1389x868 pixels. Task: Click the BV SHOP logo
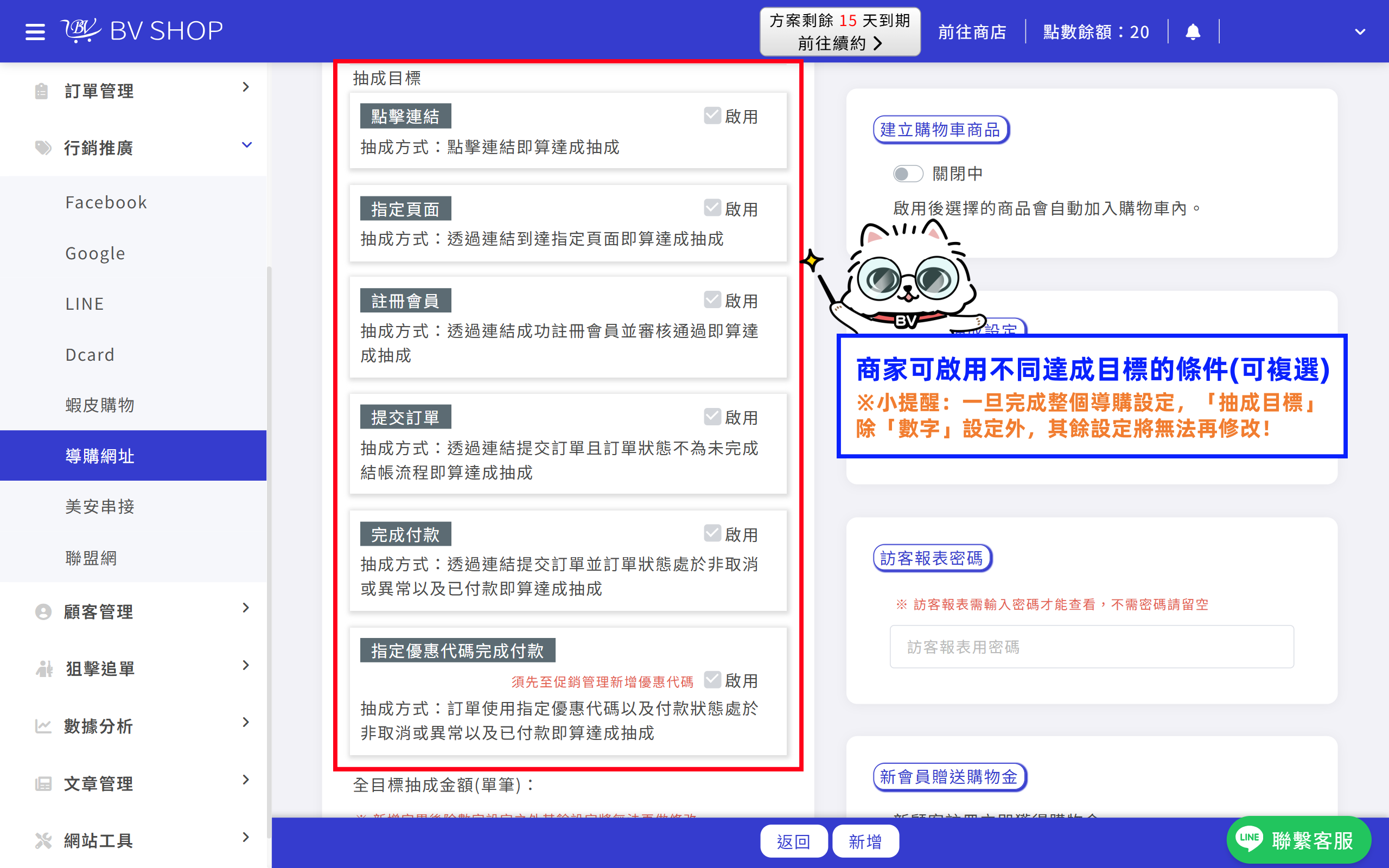pos(142,30)
